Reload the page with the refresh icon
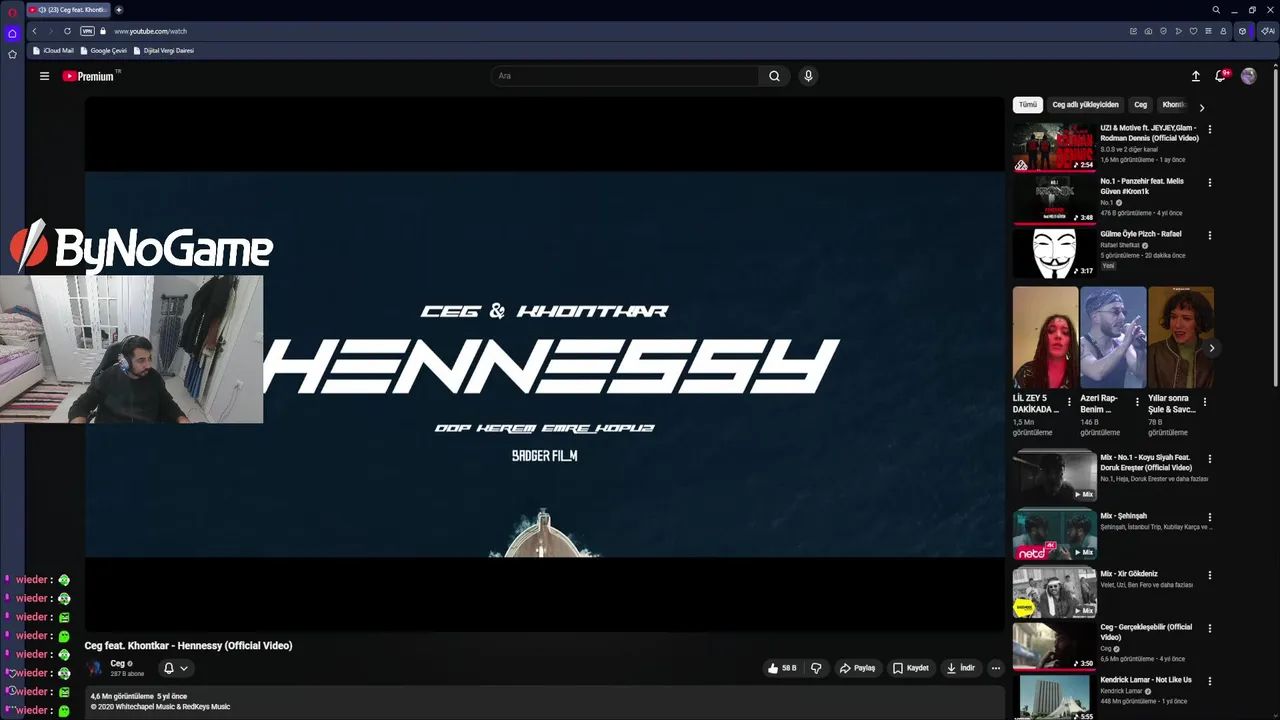This screenshot has width=1280, height=720. 68,31
